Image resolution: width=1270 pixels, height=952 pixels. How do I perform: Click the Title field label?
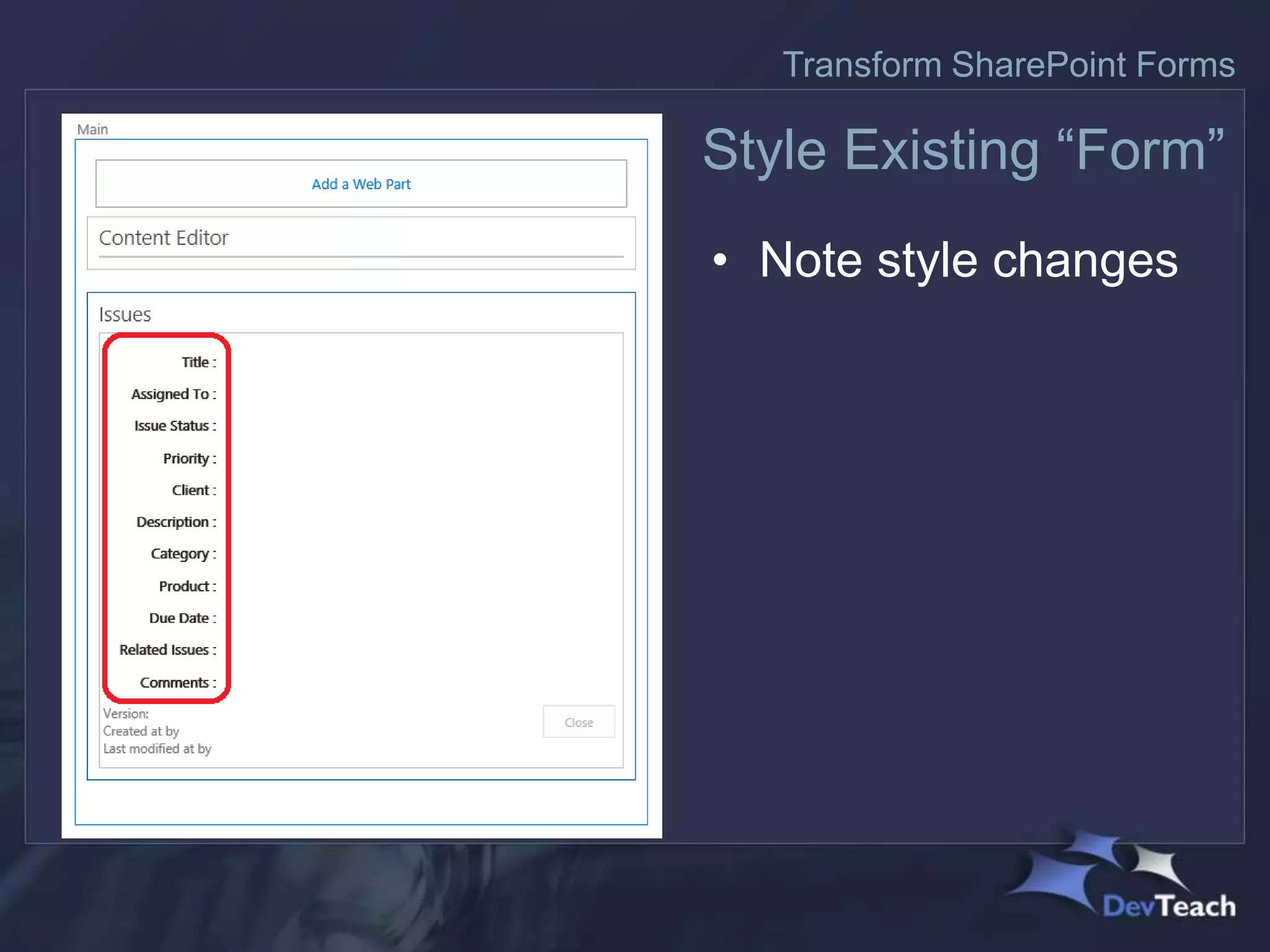click(x=199, y=362)
